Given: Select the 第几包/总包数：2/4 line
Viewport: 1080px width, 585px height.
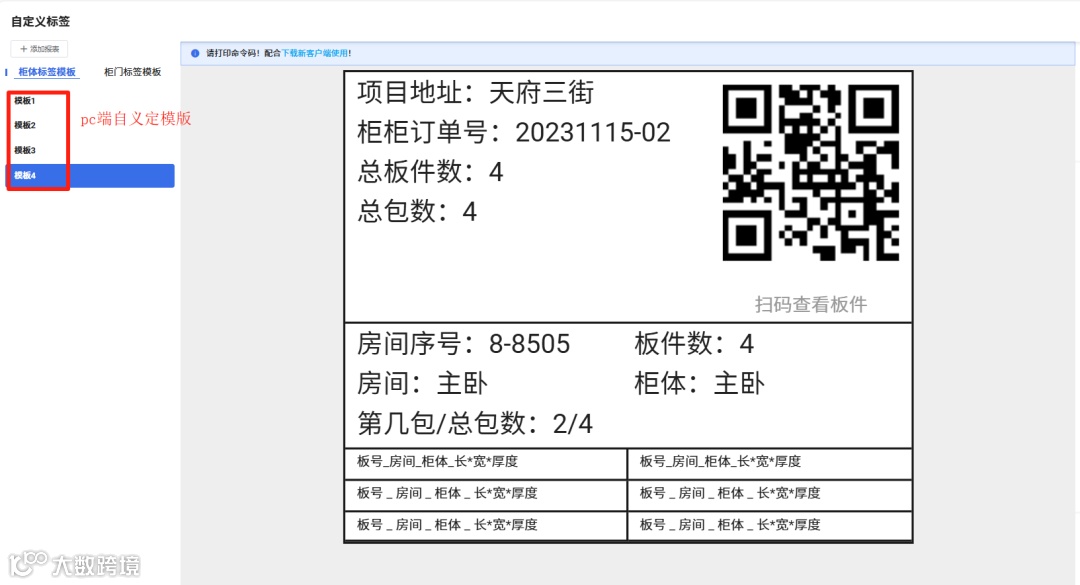Looking at the screenshot, I should pos(475,424).
